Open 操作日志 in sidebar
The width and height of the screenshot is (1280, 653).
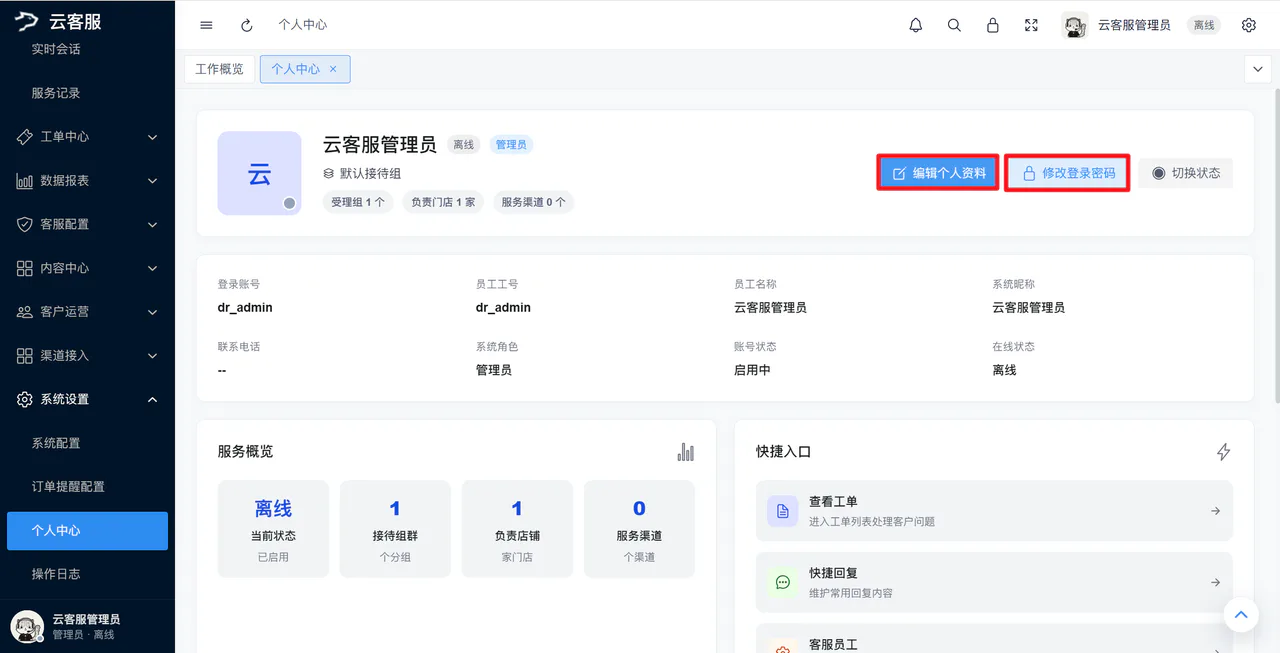pyautogui.click(x=87, y=574)
